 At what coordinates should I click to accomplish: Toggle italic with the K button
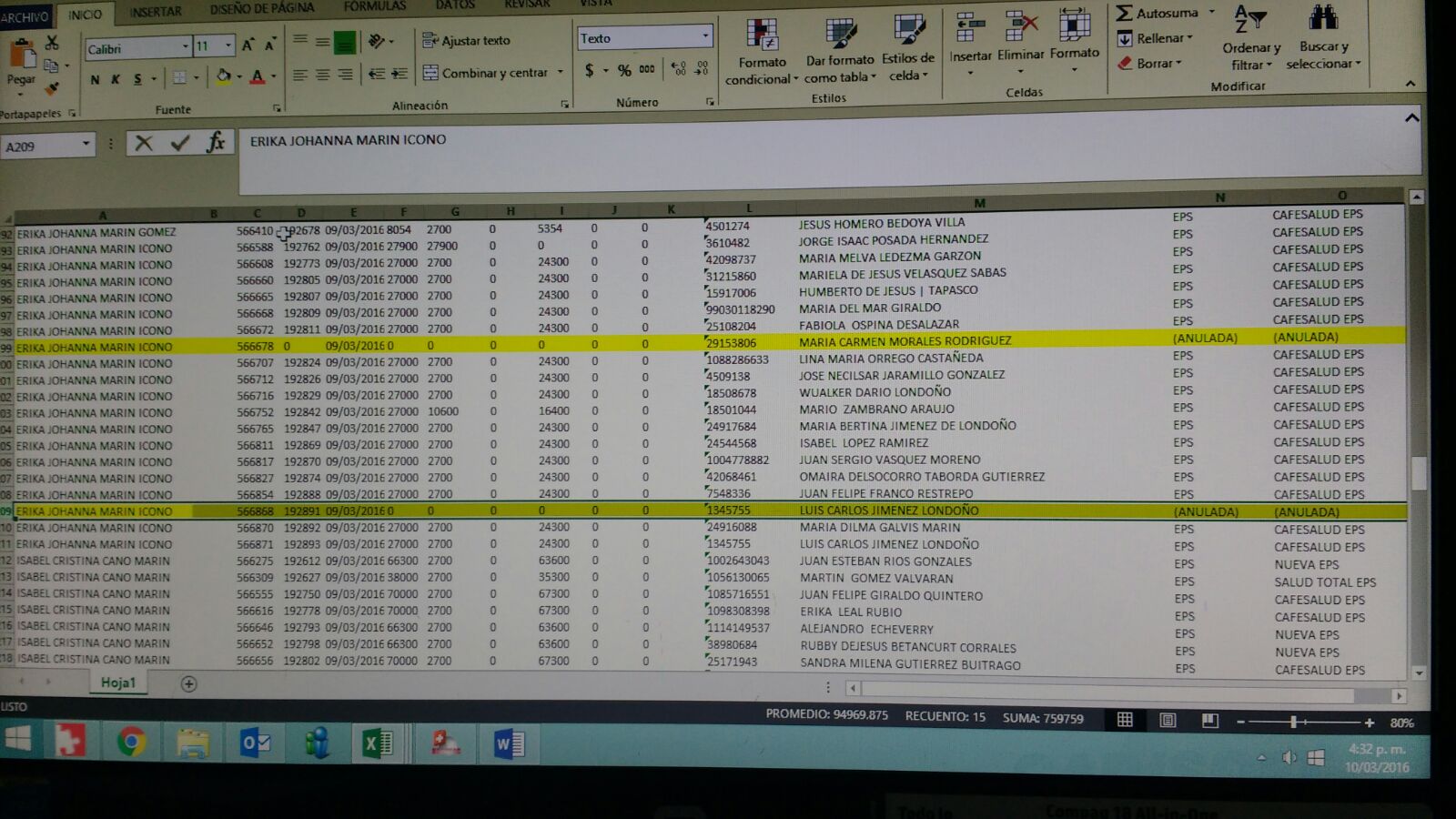(x=116, y=79)
